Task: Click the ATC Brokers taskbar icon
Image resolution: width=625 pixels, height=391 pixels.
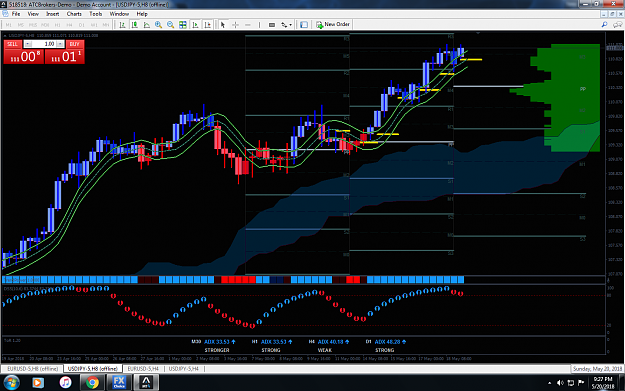Action: click(x=146, y=383)
